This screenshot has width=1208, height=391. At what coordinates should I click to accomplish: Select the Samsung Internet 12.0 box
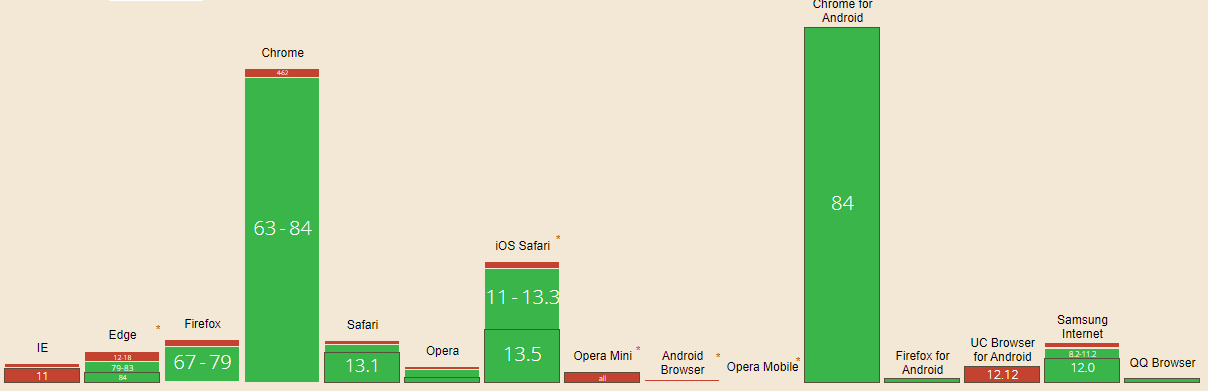coord(1082,369)
